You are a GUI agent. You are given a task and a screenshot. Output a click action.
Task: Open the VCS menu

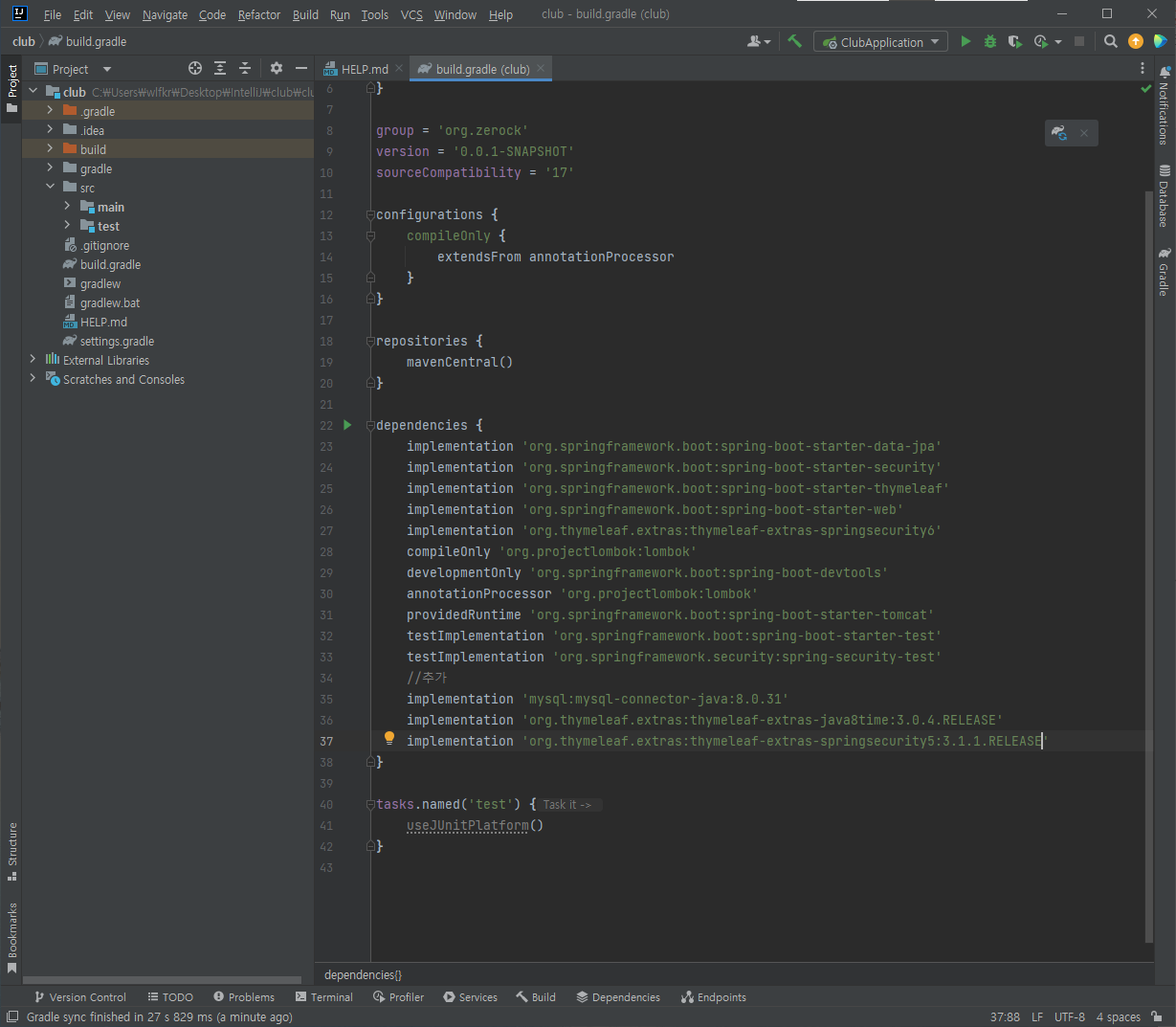coord(411,14)
